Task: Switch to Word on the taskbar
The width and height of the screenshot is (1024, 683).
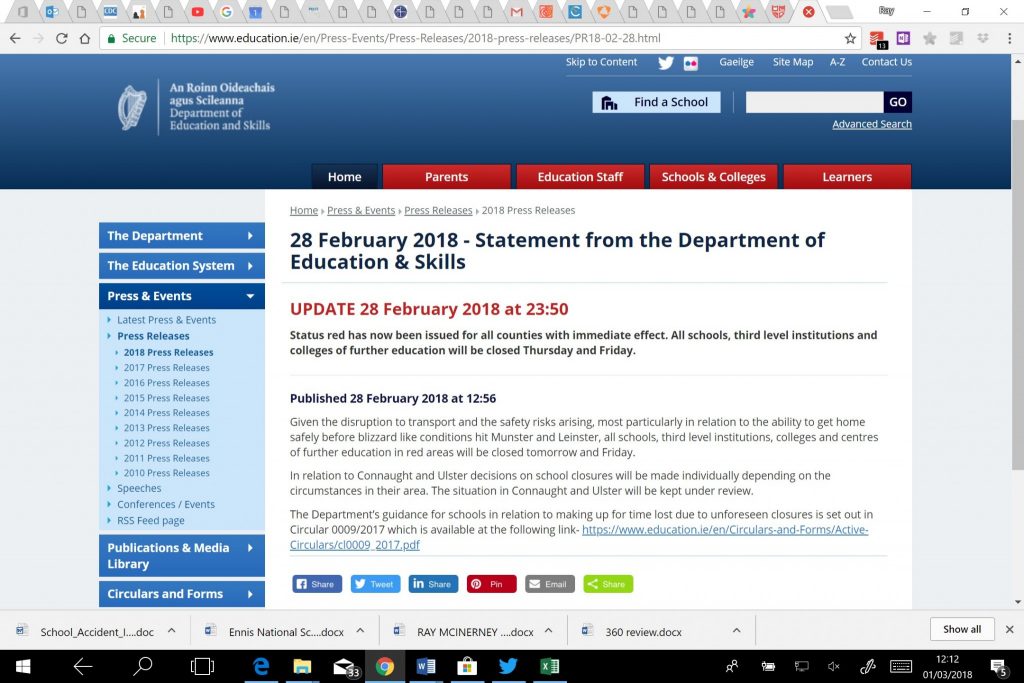Action: pyautogui.click(x=426, y=666)
